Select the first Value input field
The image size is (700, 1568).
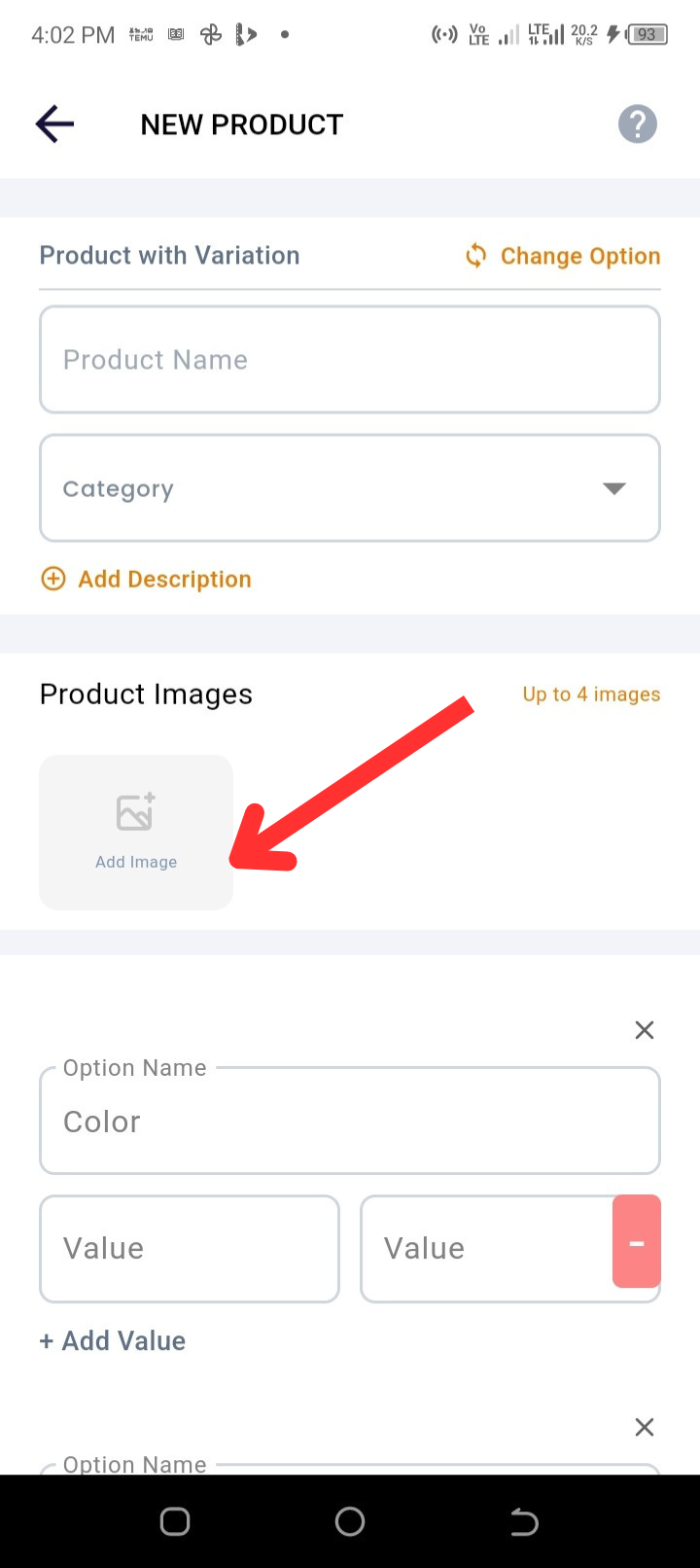click(x=190, y=1249)
